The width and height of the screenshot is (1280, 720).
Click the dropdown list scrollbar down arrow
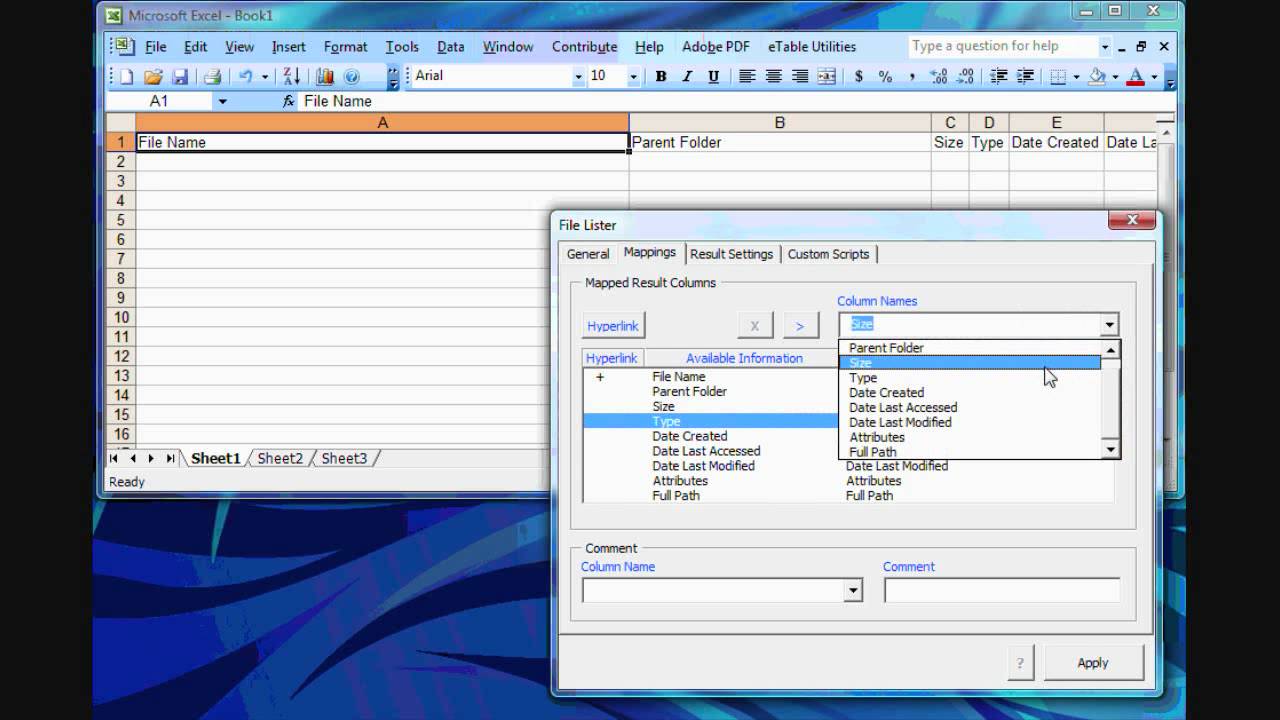(x=1110, y=451)
